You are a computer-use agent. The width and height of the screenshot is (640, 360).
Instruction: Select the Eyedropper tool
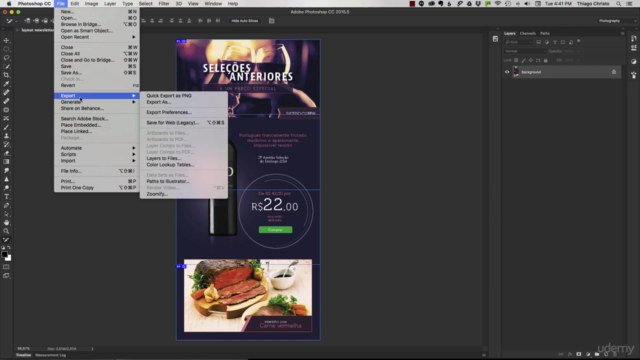coord(6,84)
